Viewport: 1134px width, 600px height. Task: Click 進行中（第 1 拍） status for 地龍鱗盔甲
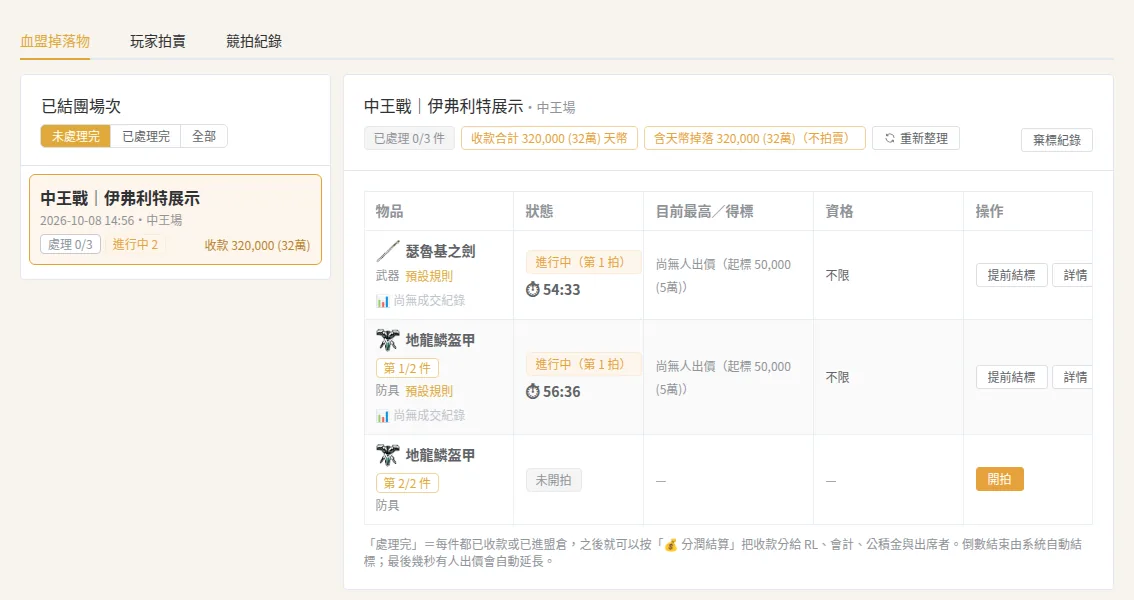[x=583, y=364]
